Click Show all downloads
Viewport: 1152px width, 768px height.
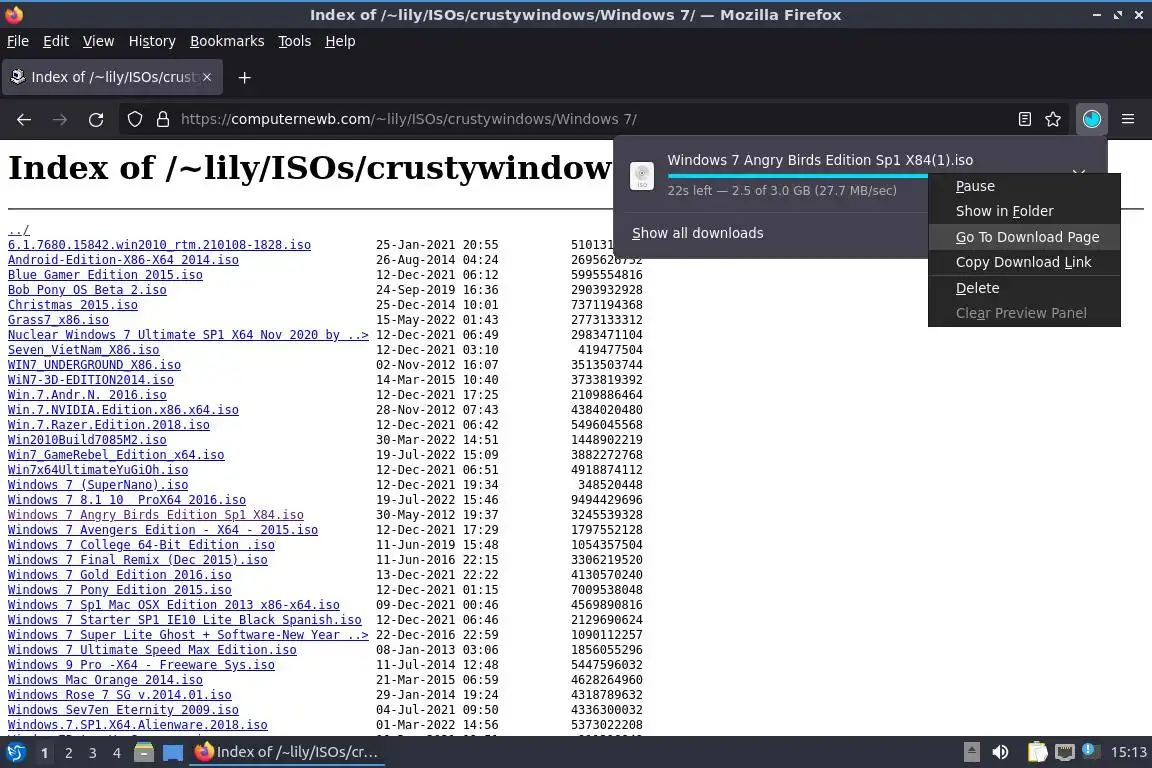[697, 233]
